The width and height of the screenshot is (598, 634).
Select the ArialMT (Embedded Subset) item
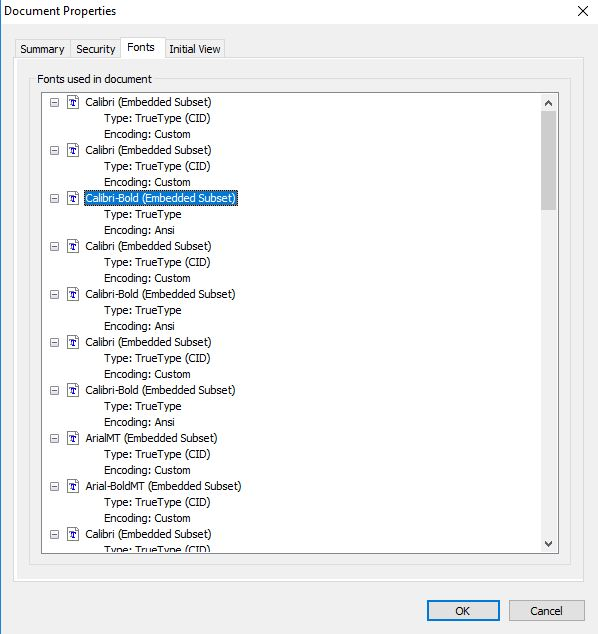pyautogui.click(x=151, y=438)
